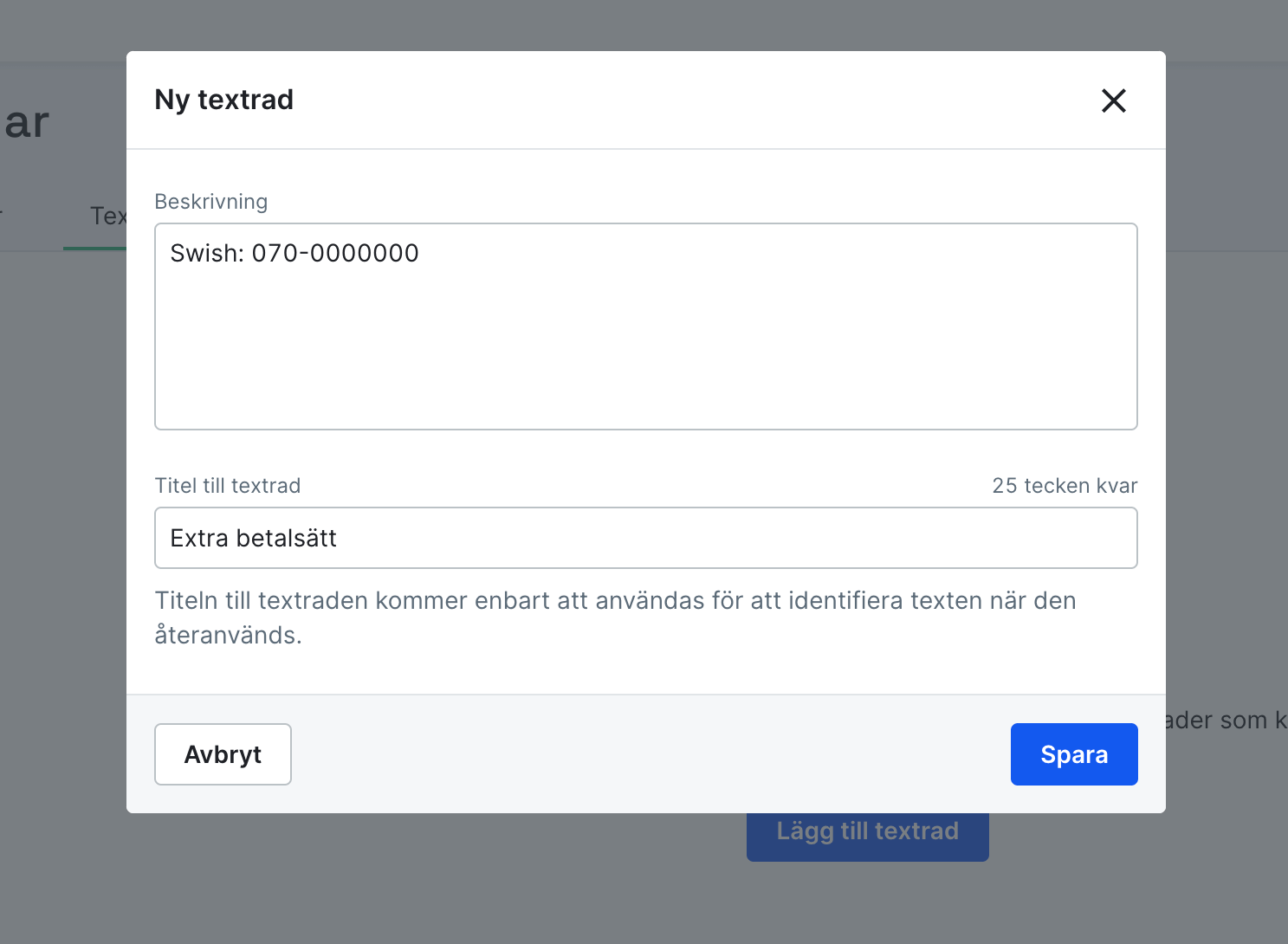This screenshot has height=944, width=1288.
Task: Click into the Titel till textrad field
Action: pyautogui.click(x=645, y=538)
